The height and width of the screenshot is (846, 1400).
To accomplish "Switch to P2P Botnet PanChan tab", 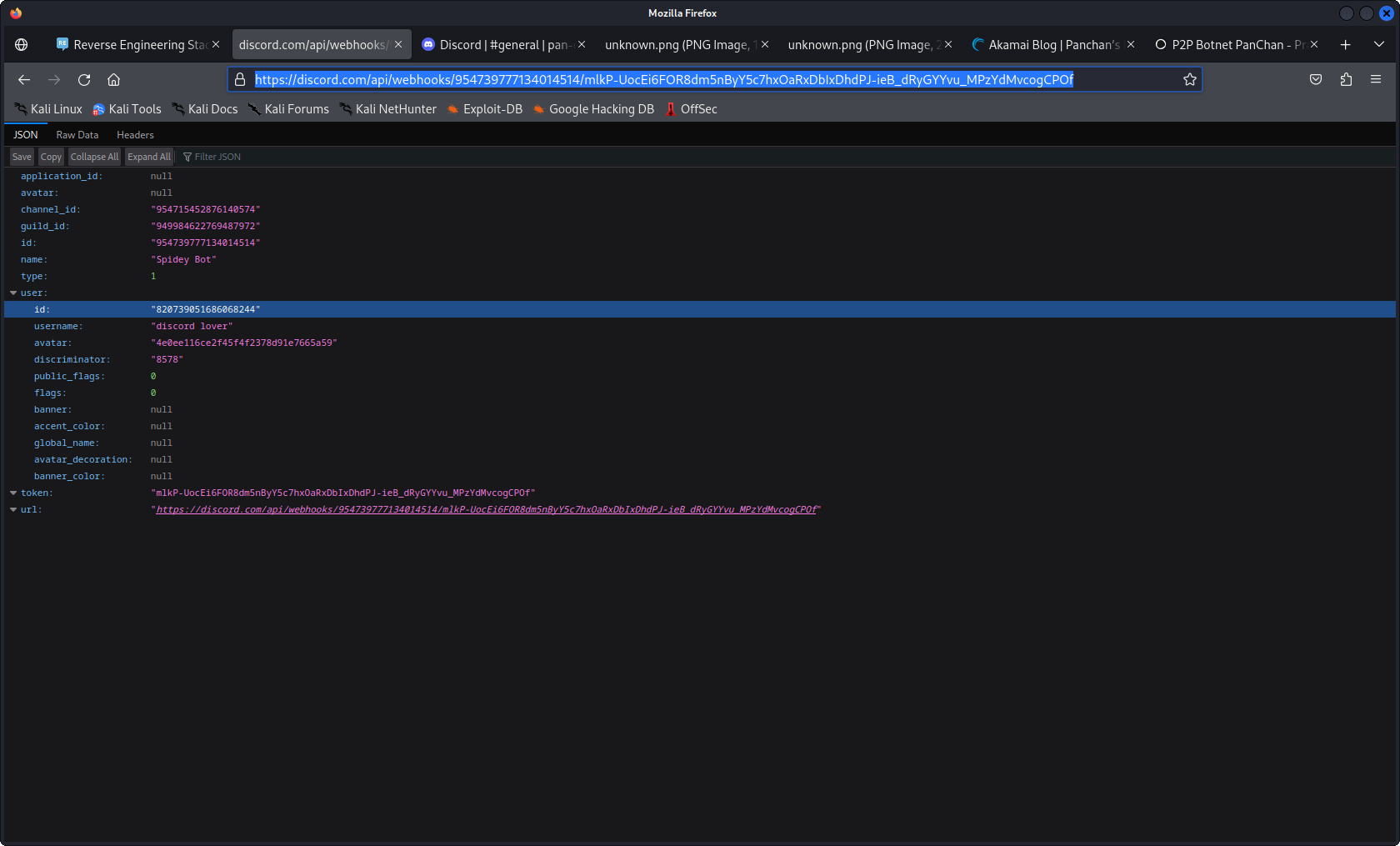I will point(1237,44).
